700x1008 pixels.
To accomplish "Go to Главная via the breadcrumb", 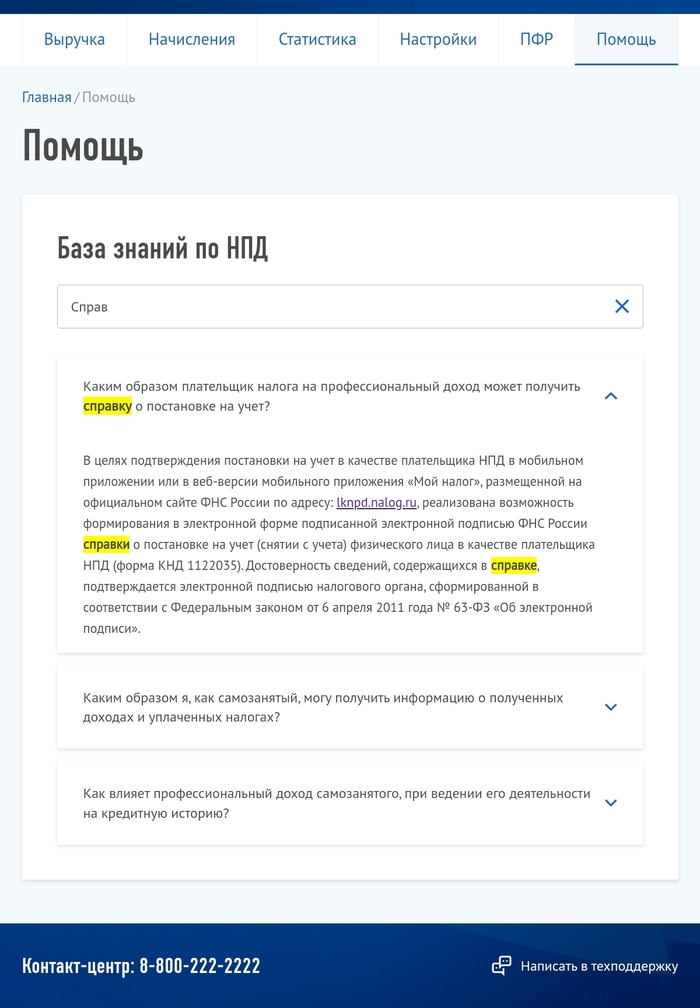I will [x=47, y=97].
